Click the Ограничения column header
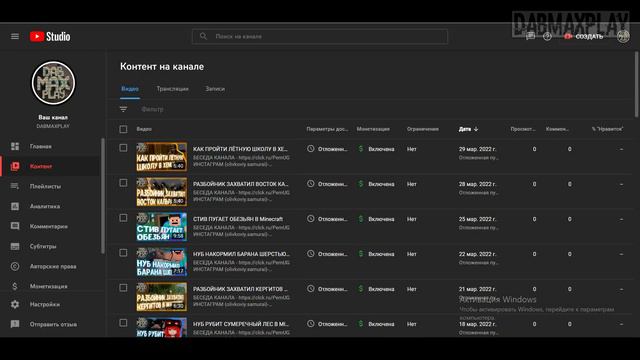This screenshot has height=360, width=640. click(422, 129)
